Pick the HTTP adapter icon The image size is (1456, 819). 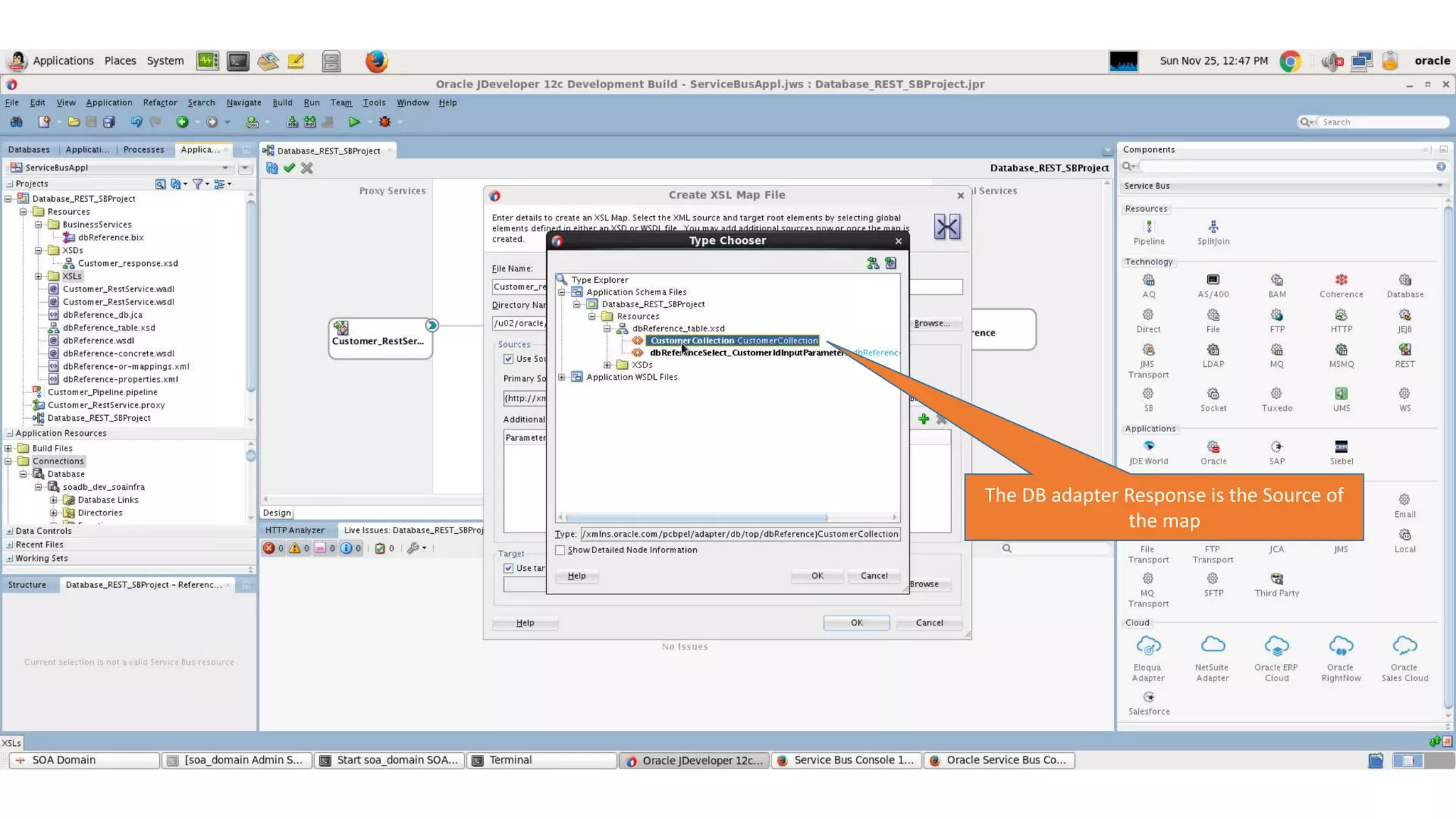[1341, 315]
